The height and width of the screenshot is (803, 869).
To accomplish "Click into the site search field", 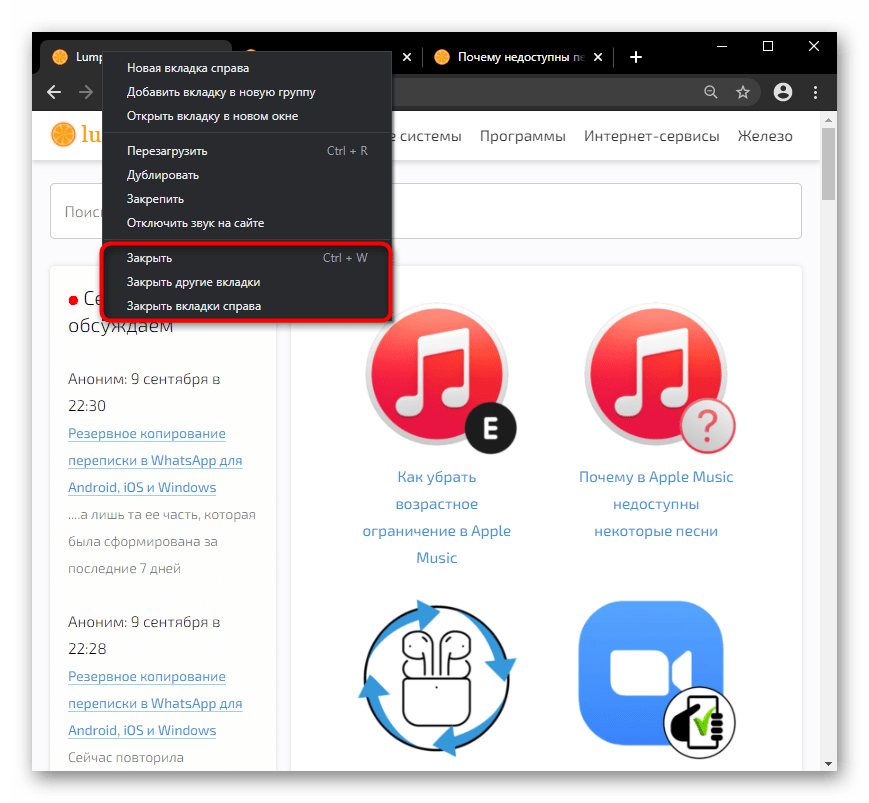I will tap(500, 211).
